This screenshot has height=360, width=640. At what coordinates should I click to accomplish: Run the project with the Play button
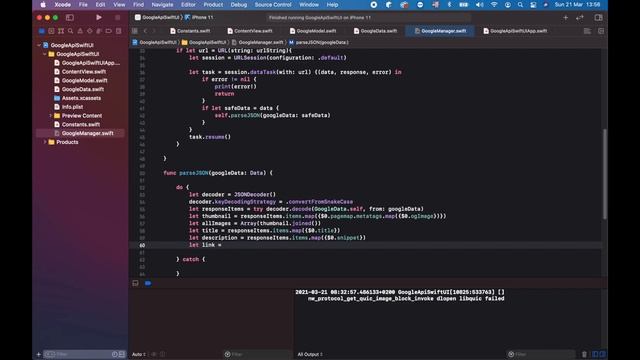99,18
